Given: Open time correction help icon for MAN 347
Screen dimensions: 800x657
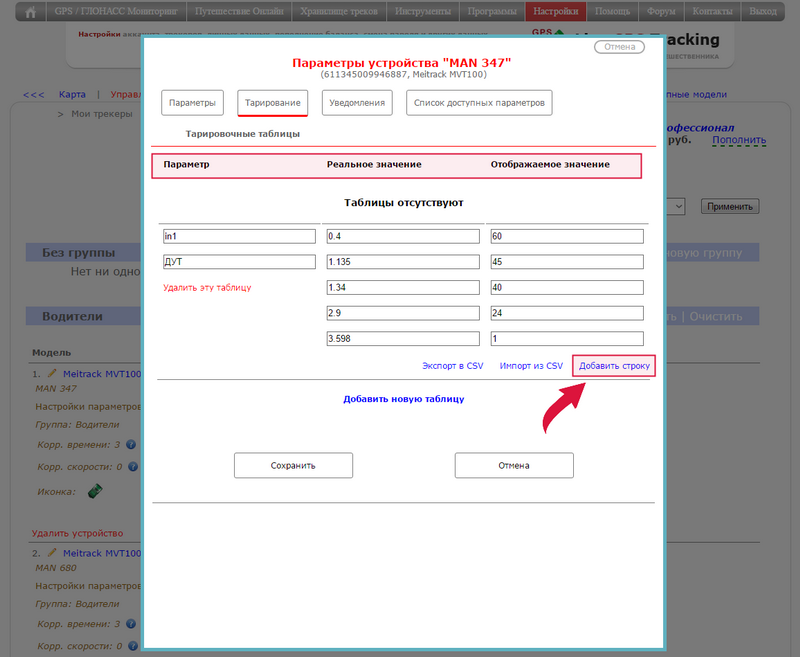Looking at the screenshot, I should click(x=131, y=445).
